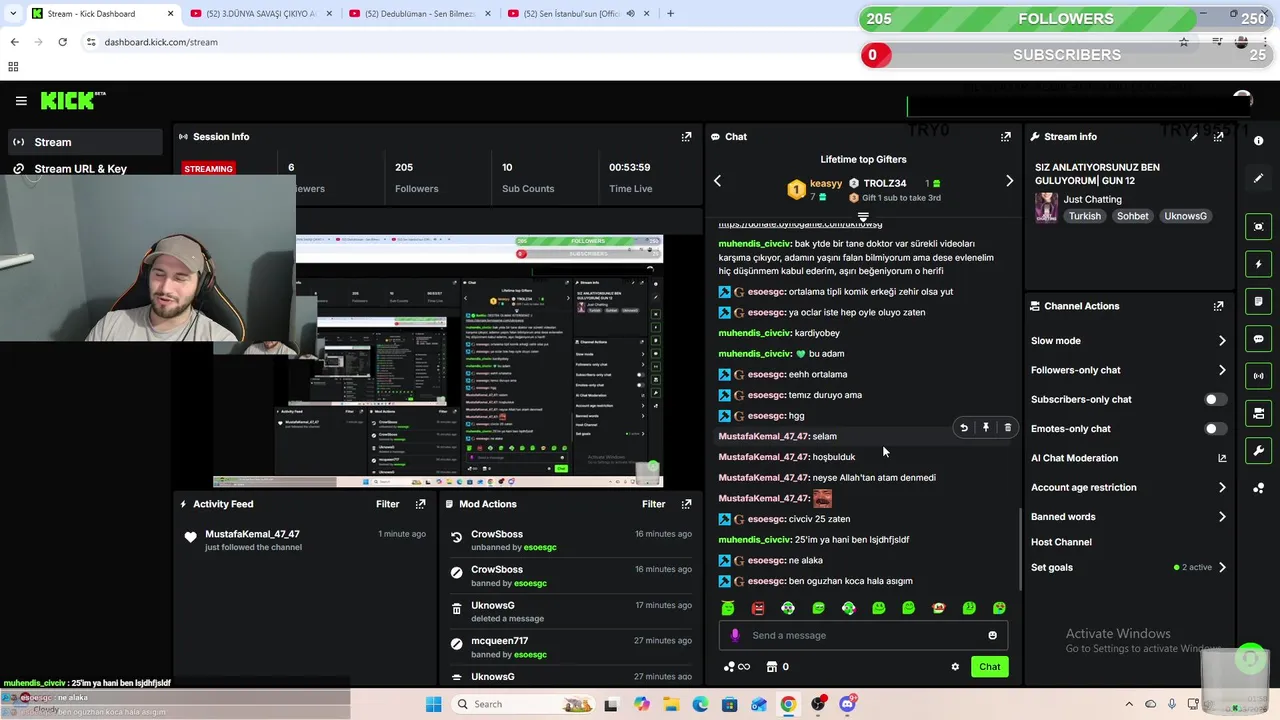
Task: Expand Slow mode options
Action: 1221,341
